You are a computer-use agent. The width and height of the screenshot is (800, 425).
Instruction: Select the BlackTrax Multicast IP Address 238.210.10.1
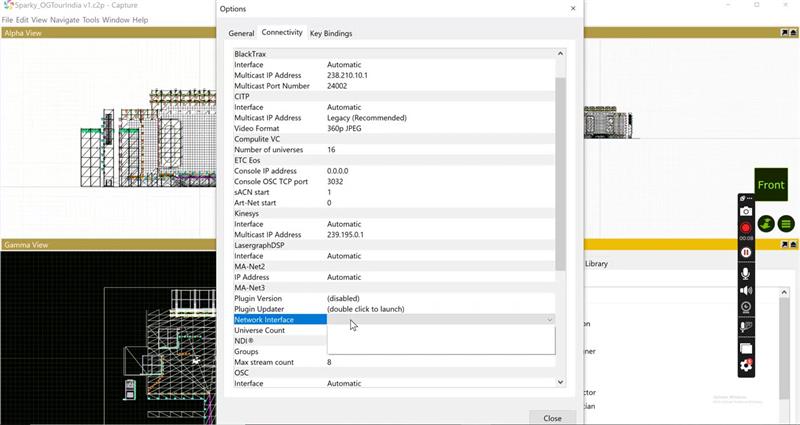click(347, 75)
